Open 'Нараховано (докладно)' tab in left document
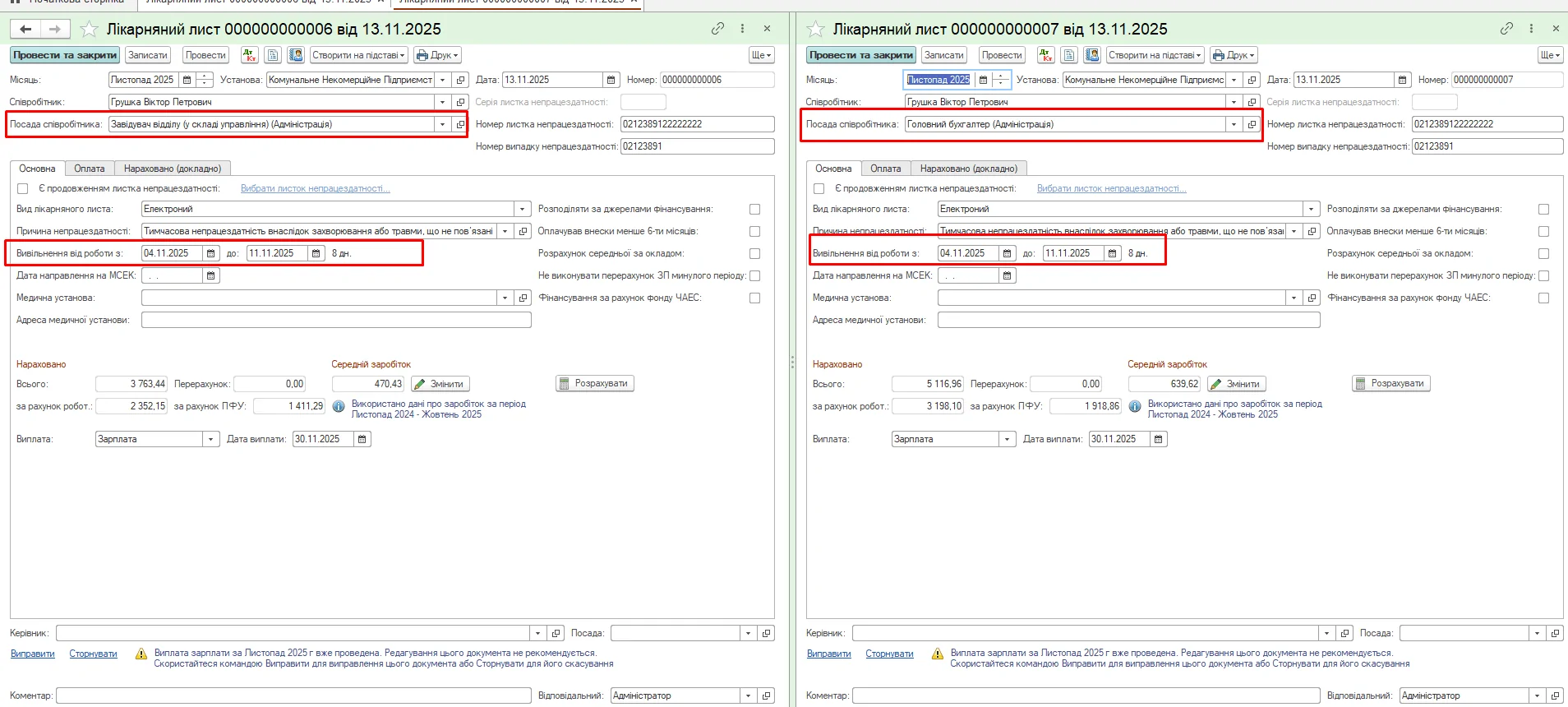1568x707 pixels. pyautogui.click(x=173, y=169)
